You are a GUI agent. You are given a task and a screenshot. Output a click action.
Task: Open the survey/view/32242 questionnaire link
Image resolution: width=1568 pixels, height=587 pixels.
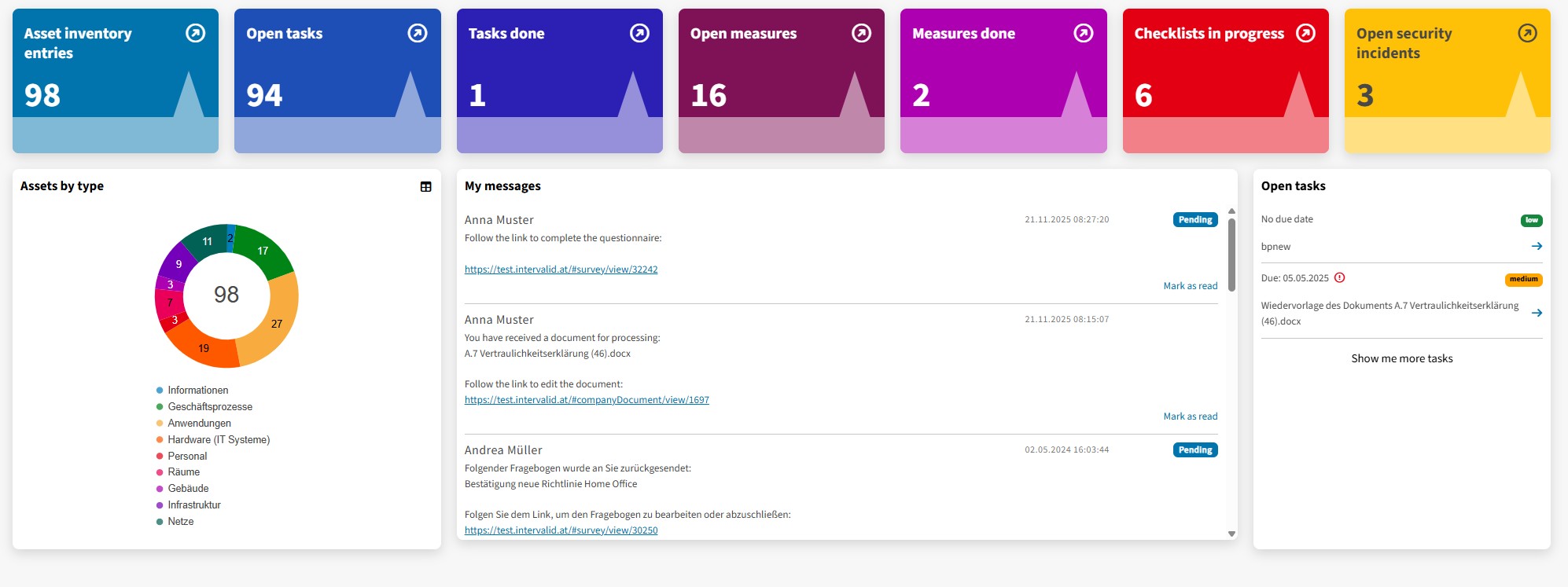(561, 270)
